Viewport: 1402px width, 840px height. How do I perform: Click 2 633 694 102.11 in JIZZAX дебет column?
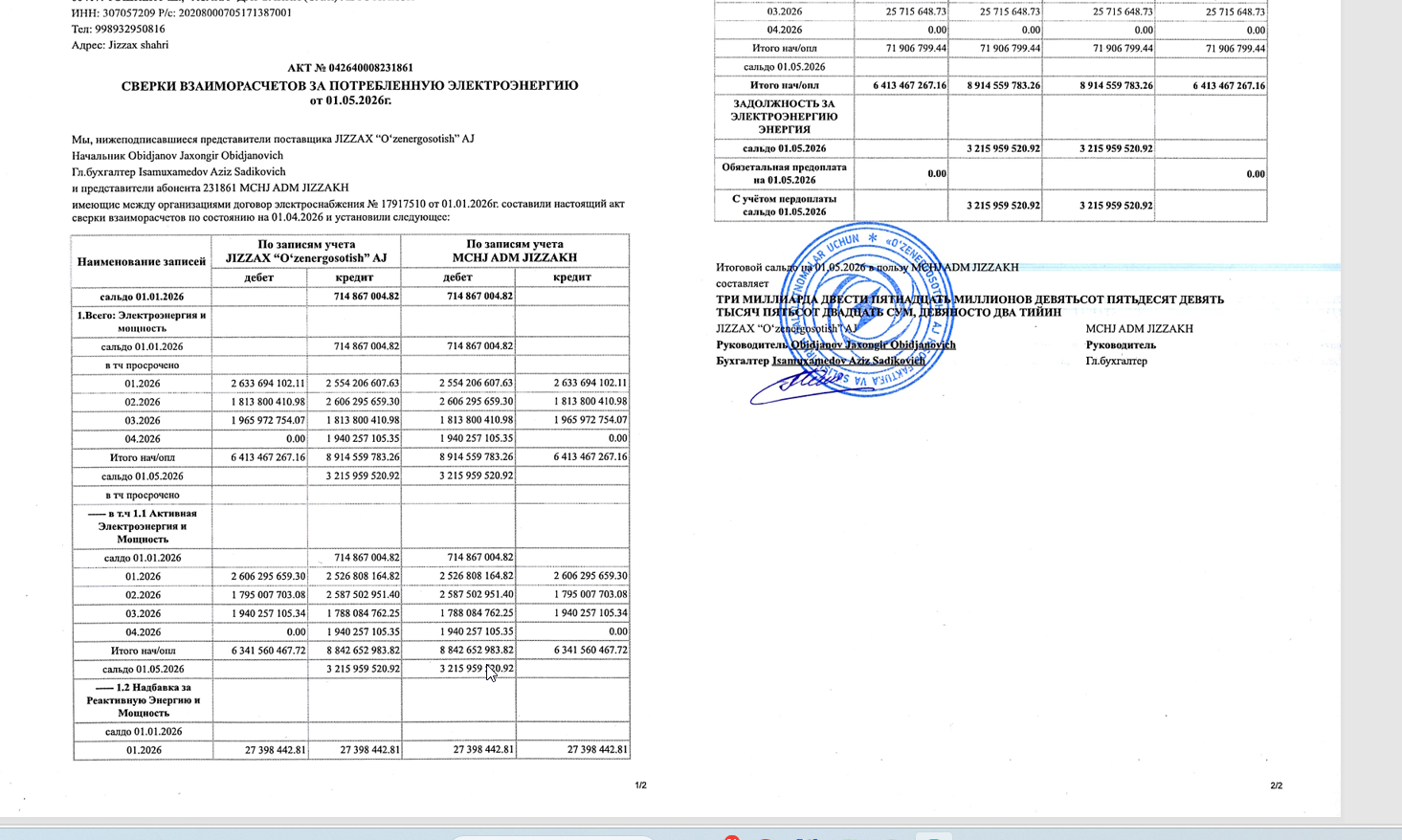pyautogui.click(x=268, y=384)
